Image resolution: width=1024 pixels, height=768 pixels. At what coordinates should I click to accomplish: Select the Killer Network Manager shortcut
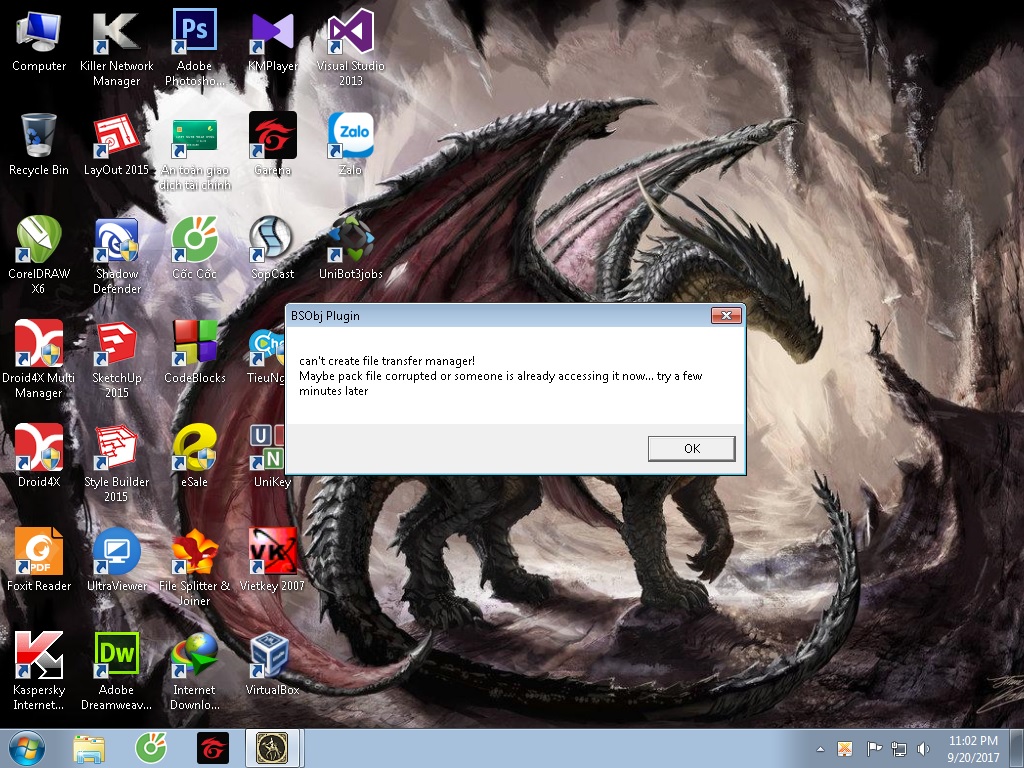coord(116,48)
